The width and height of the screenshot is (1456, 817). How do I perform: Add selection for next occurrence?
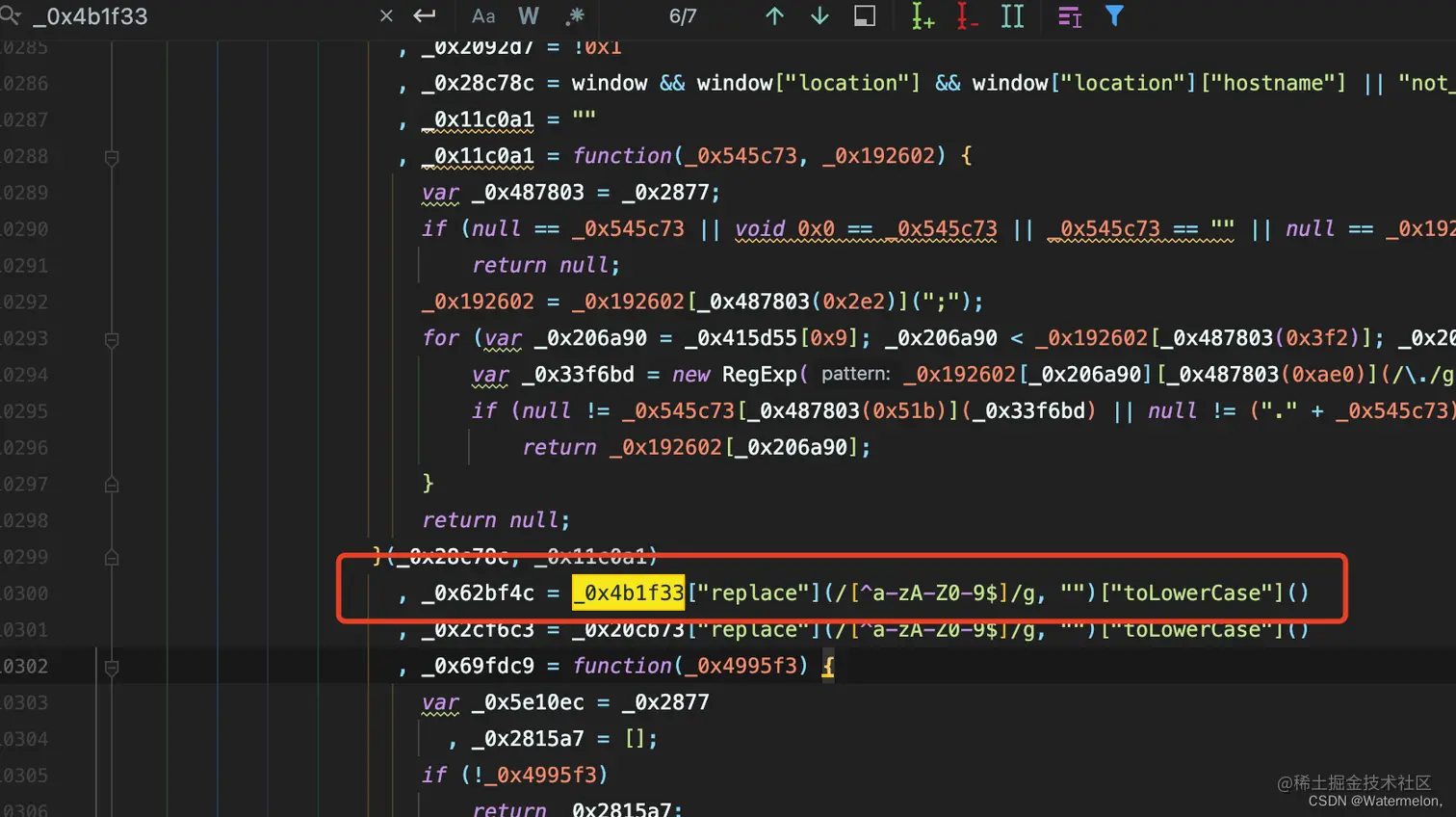(922, 15)
